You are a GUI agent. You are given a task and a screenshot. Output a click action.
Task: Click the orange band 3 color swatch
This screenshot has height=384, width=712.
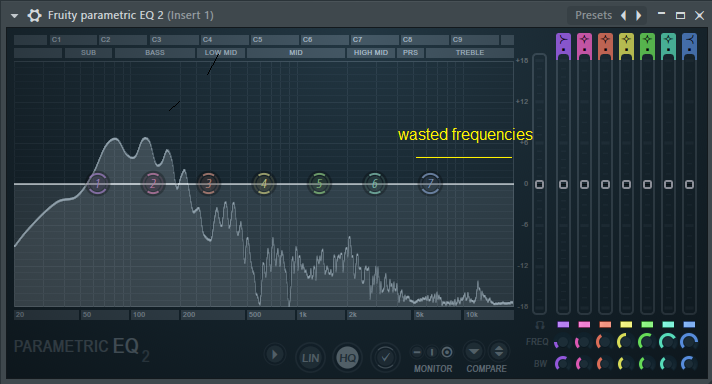pos(605,325)
